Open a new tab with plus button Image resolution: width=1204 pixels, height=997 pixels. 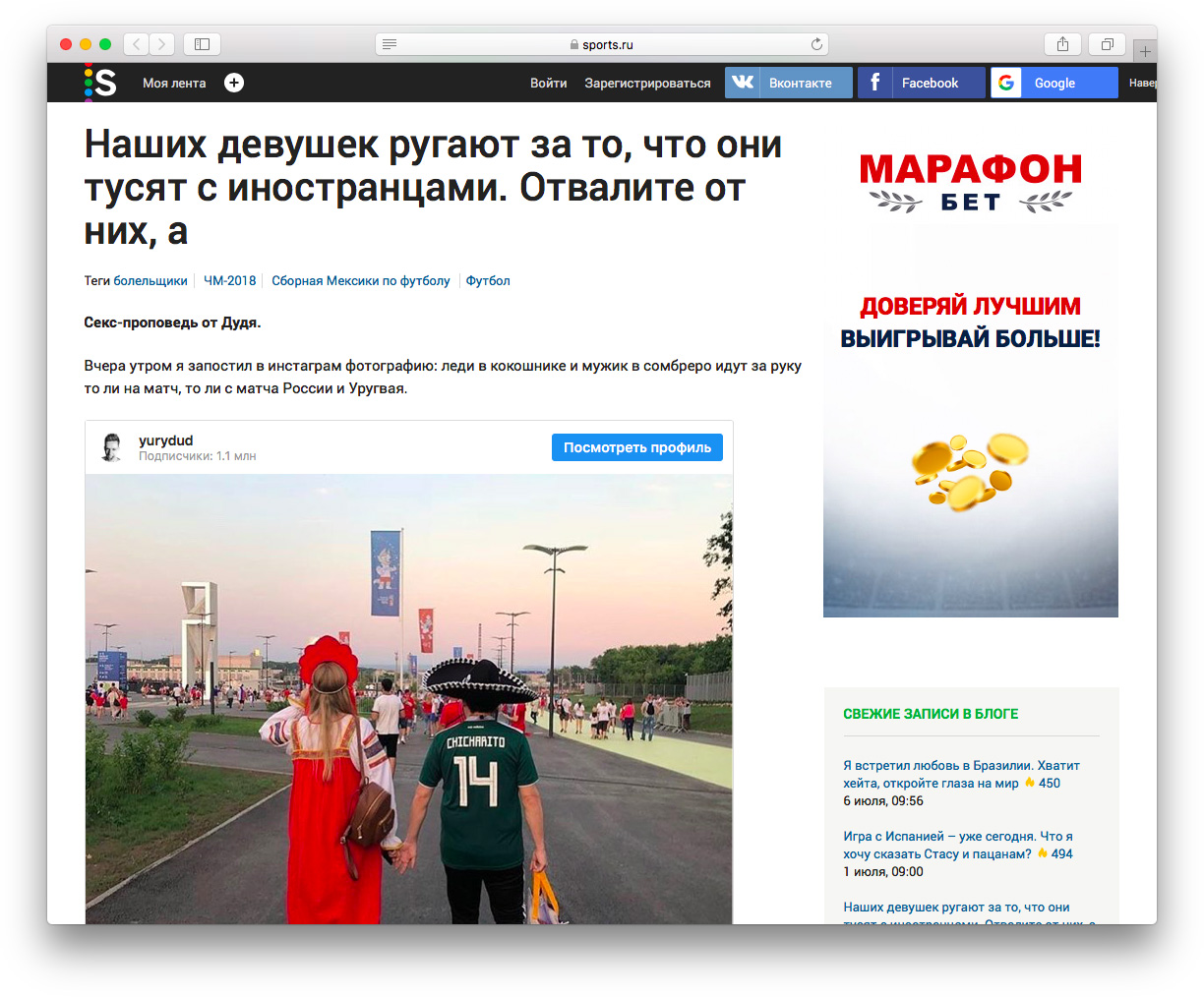tap(1145, 51)
